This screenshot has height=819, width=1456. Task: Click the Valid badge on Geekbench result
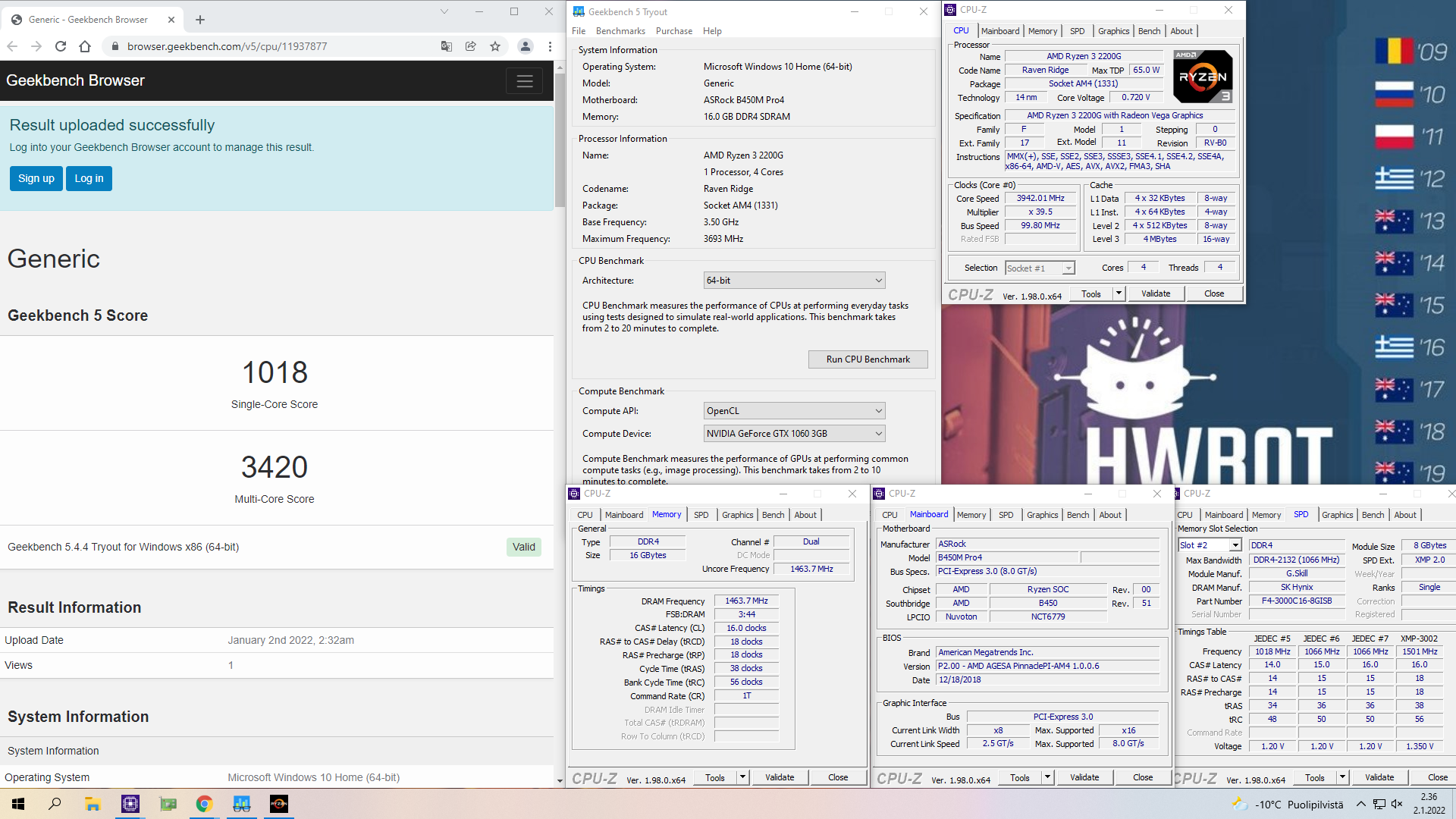pyautogui.click(x=523, y=547)
